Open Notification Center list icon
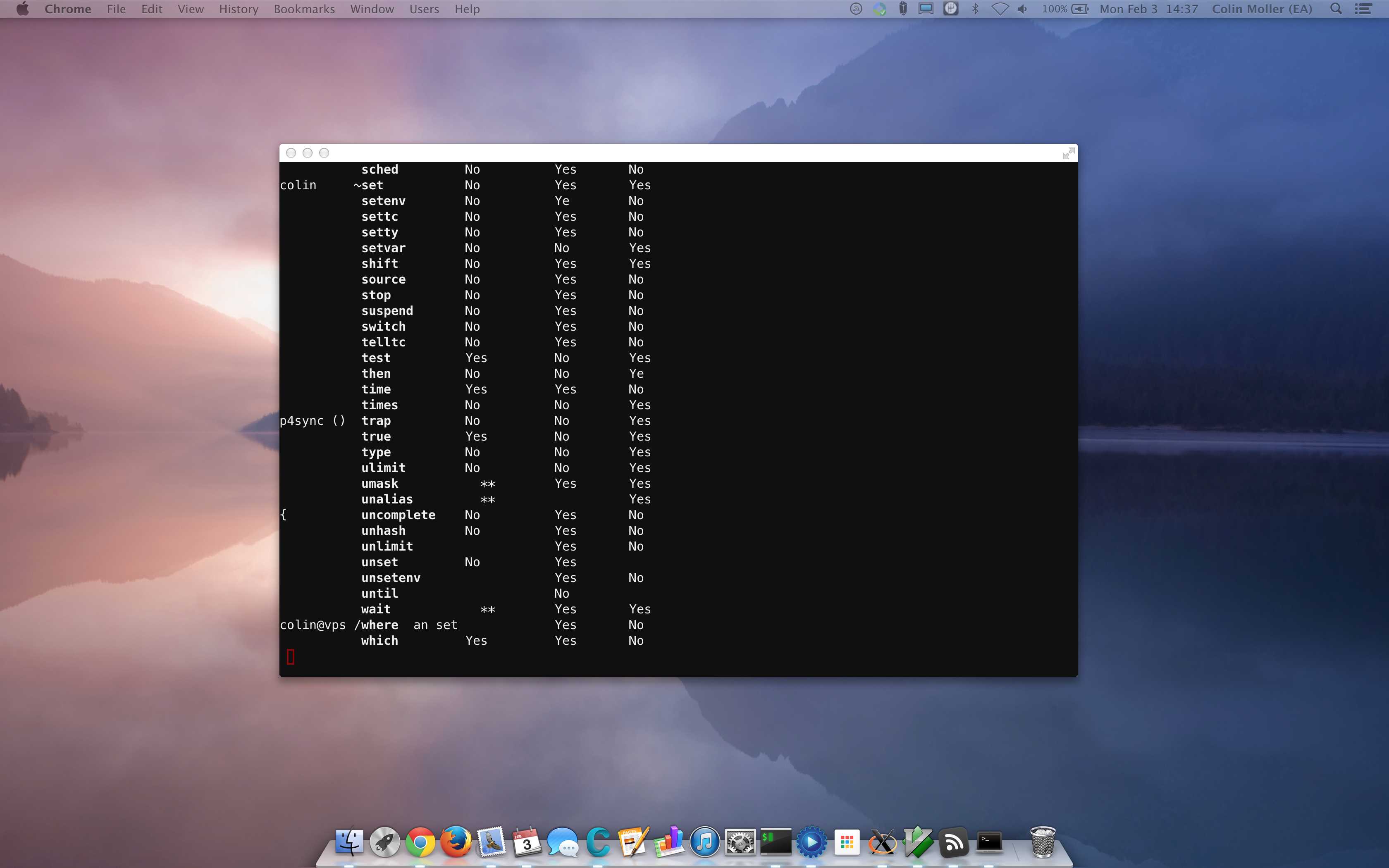 (1364, 9)
